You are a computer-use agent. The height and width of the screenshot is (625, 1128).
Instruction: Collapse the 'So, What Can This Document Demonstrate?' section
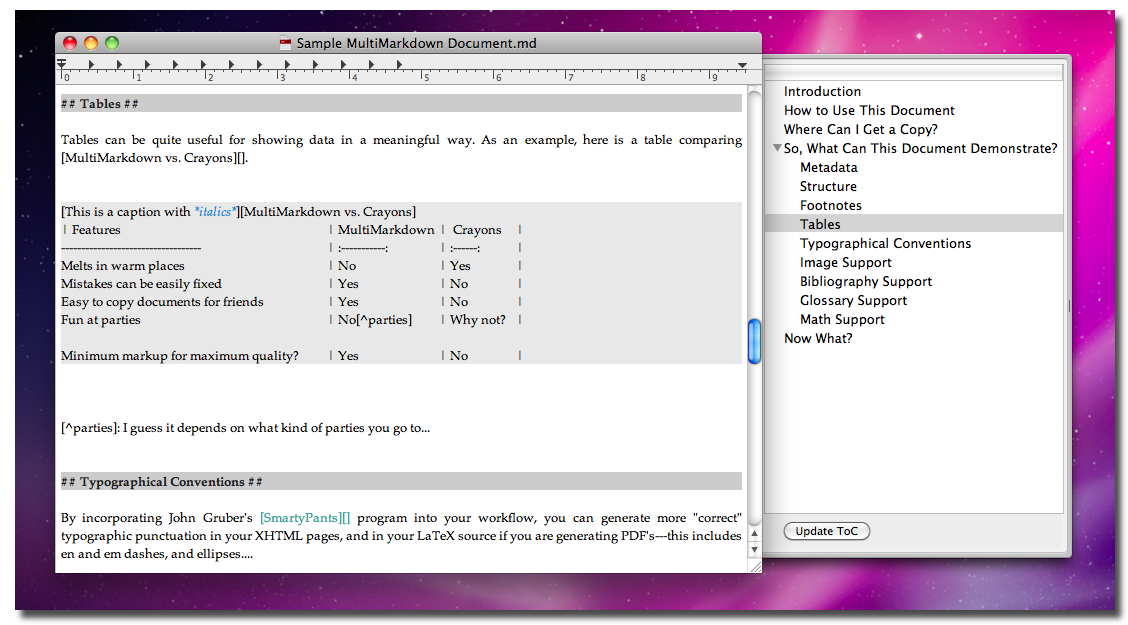pyautogui.click(x=777, y=147)
